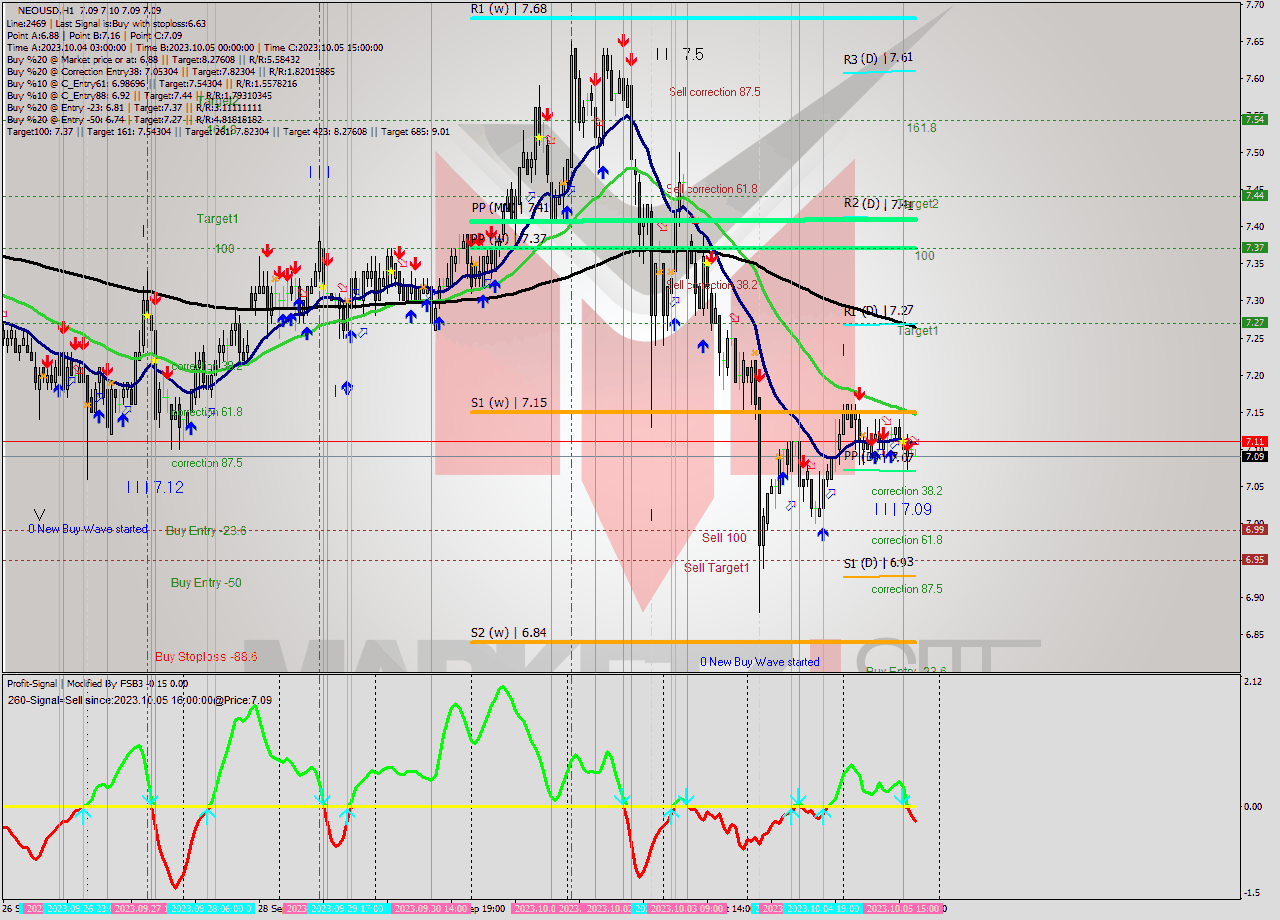Click the green 7.44 price tag
The height and width of the screenshot is (920, 1280).
tap(1254, 195)
